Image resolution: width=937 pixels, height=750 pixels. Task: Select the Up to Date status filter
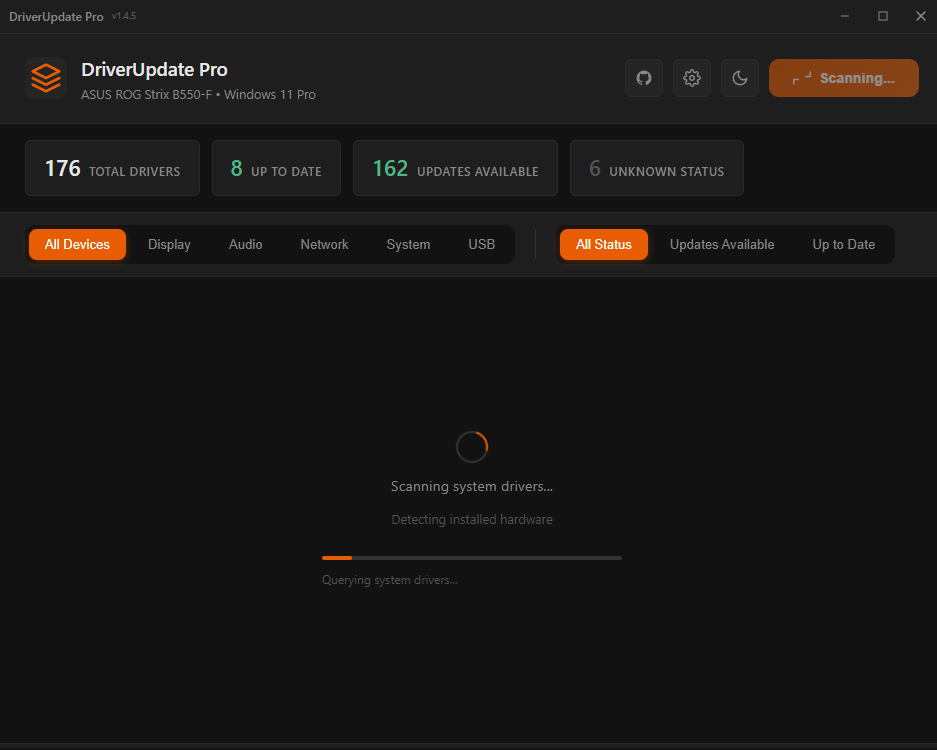(843, 244)
